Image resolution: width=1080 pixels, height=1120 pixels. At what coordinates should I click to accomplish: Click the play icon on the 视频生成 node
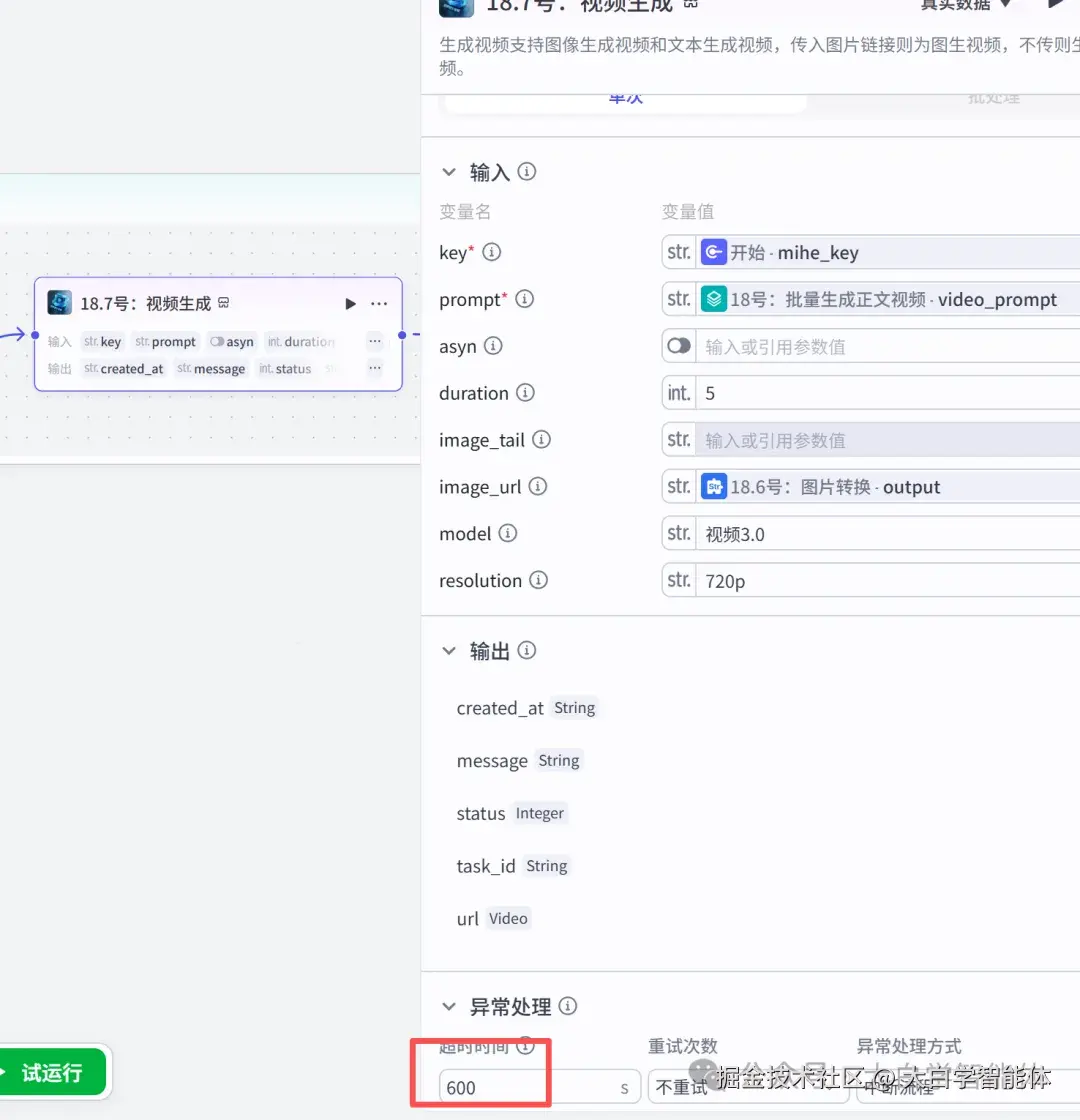[350, 302]
